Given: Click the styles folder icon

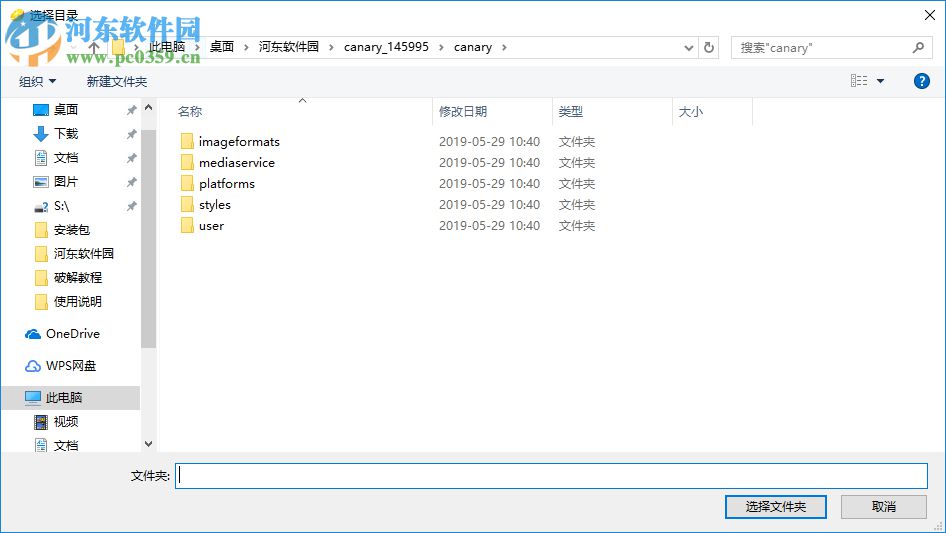Looking at the screenshot, I should pos(187,205).
